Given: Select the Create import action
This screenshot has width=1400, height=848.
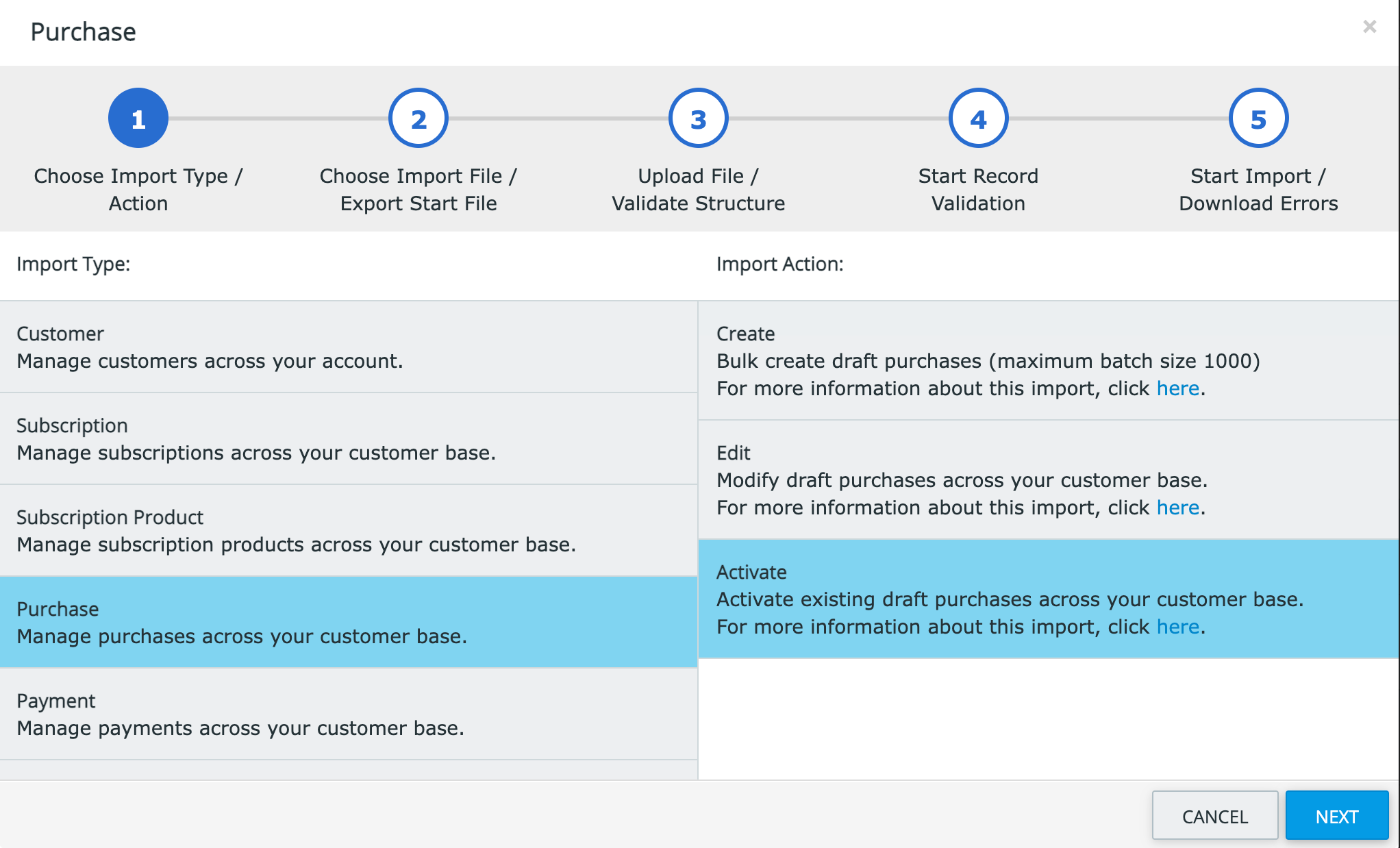Looking at the screenshot, I should [1049, 361].
